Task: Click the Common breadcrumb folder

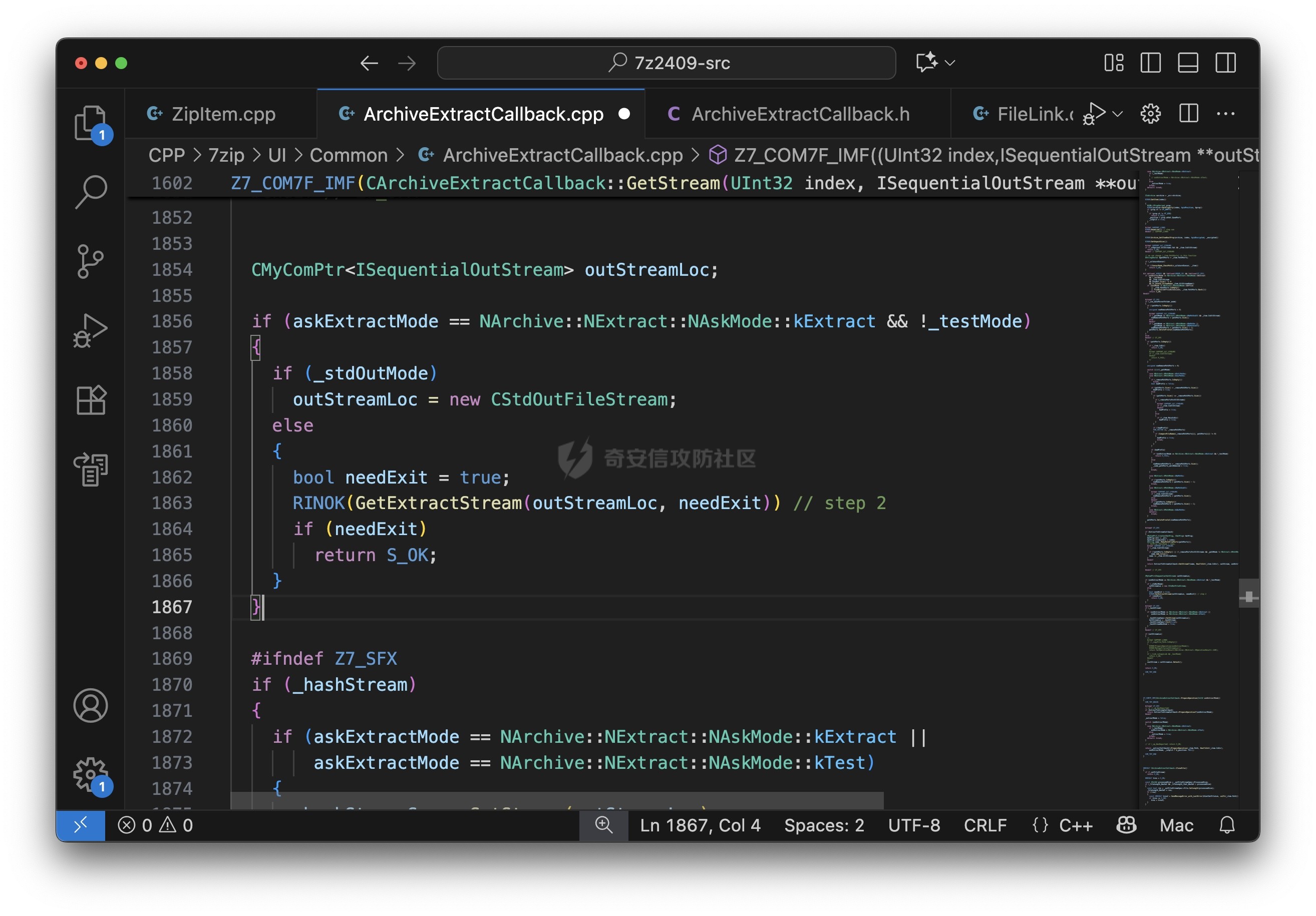Action: click(349, 155)
